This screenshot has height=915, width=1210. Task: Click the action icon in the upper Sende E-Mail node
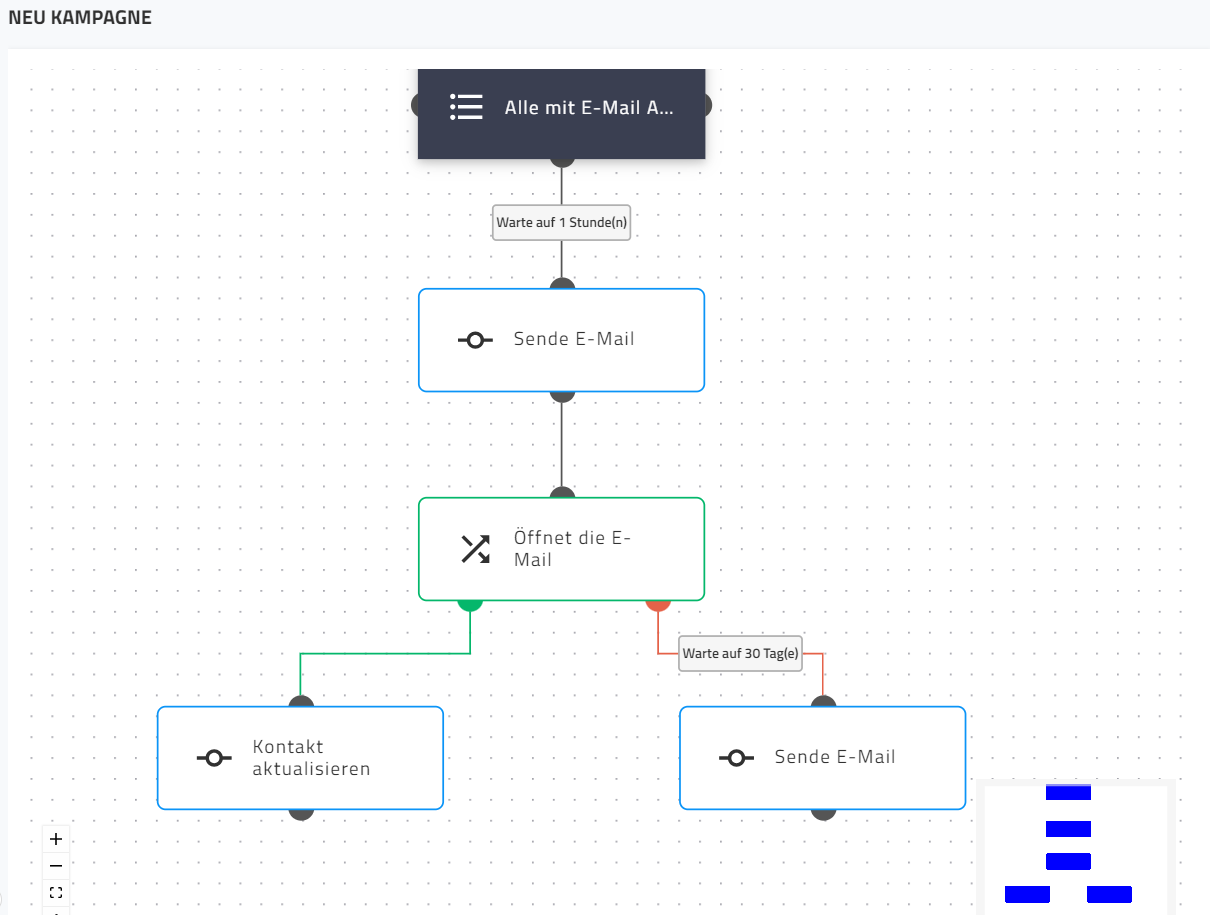click(x=475, y=340)
